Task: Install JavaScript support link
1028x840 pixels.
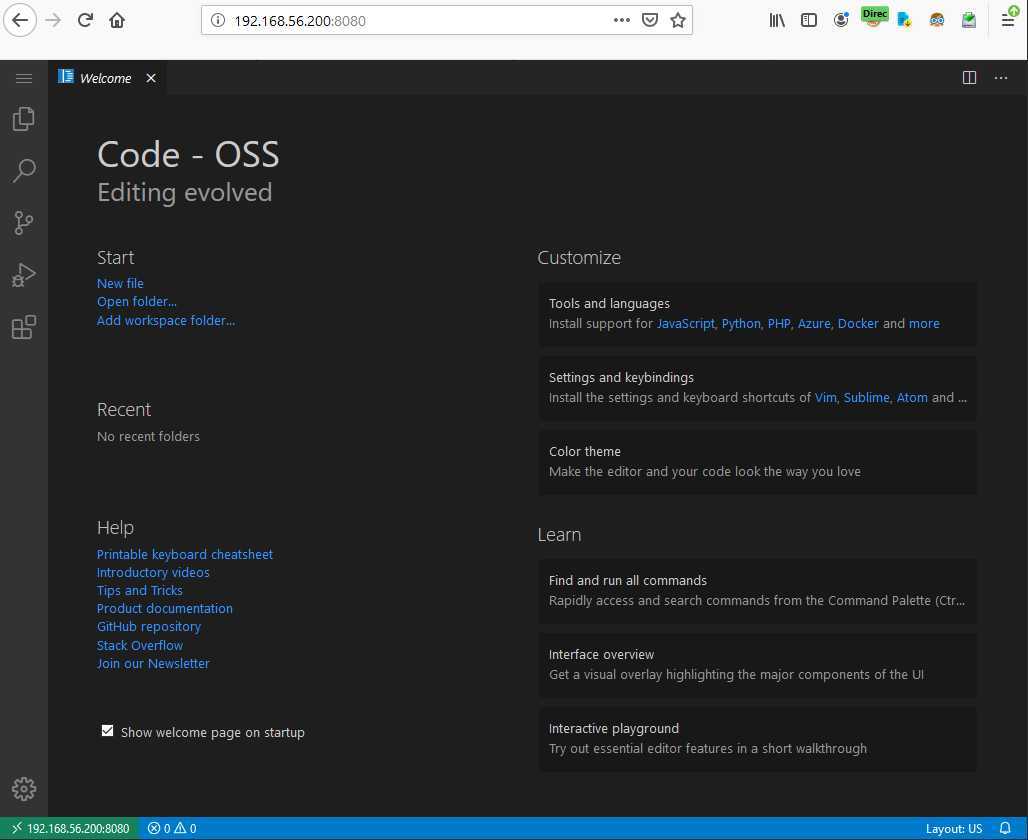Action: coord(686,323)
